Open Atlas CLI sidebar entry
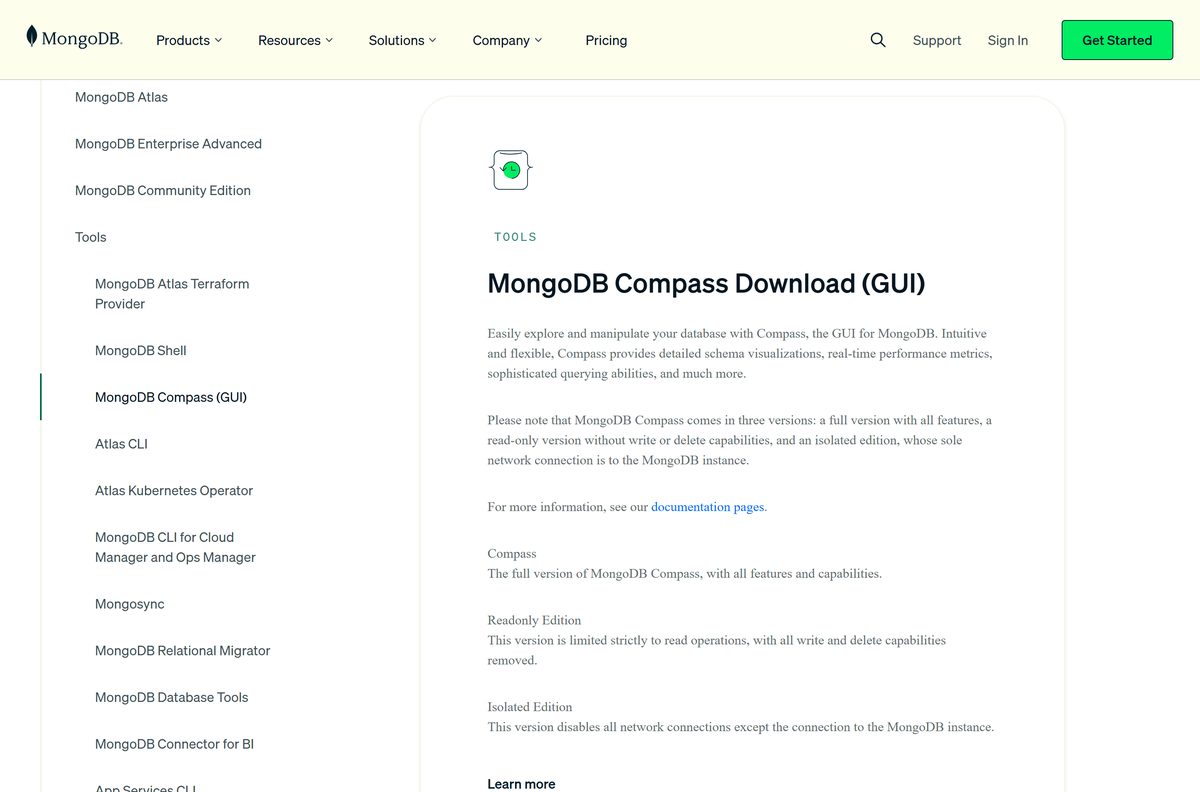Screen dimensions: 1200x792 (x=121, y=444)
